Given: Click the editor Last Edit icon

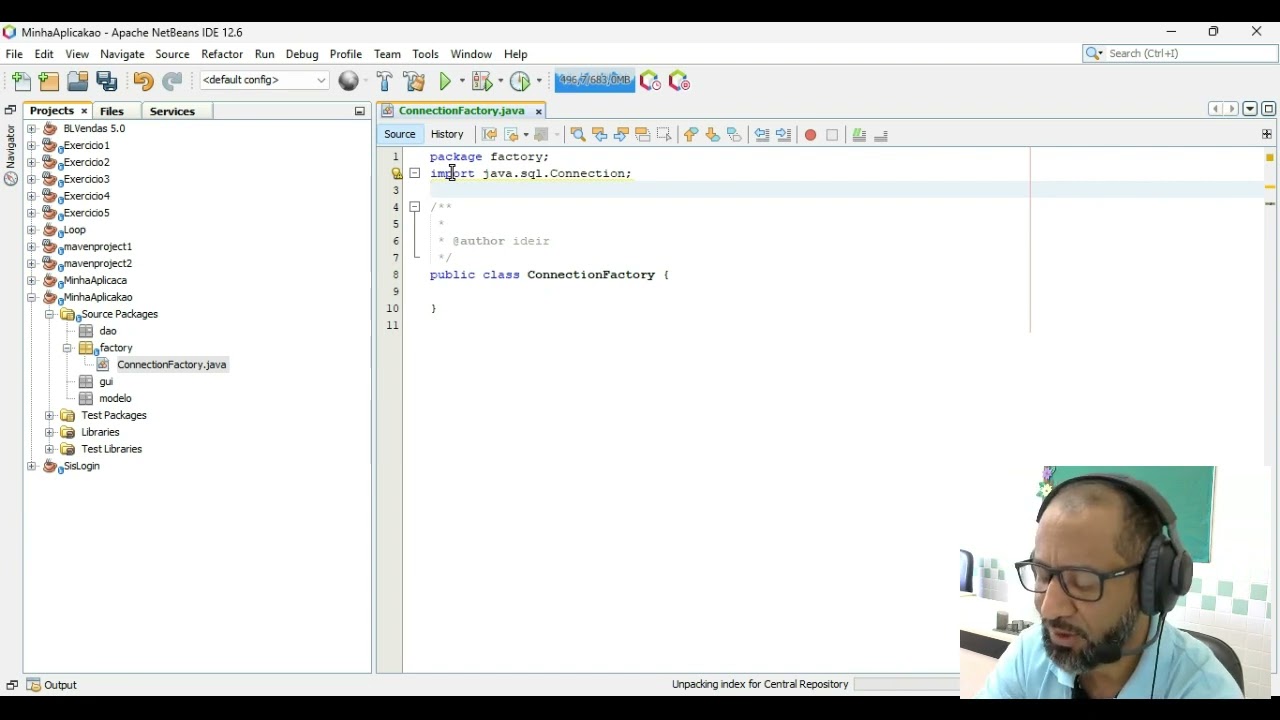Looking at the screenshot, I should pos(489,135).
